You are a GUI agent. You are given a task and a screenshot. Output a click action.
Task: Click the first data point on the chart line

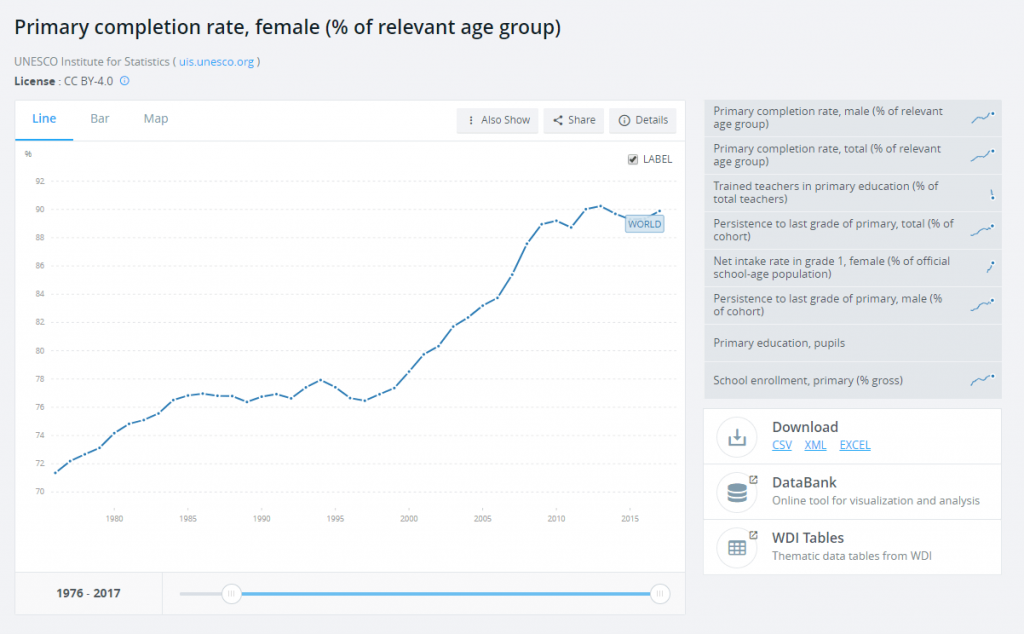tap(56, 473)
